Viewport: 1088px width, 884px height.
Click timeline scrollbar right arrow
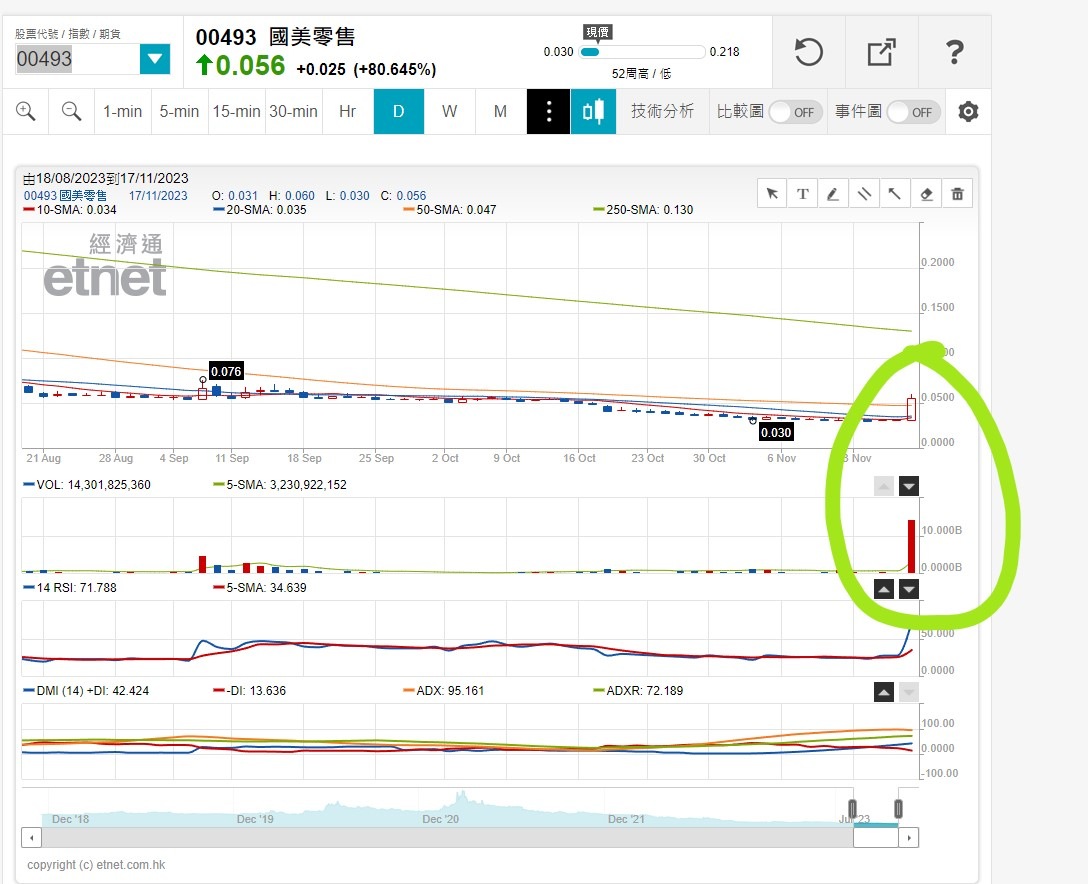(909, 838)
